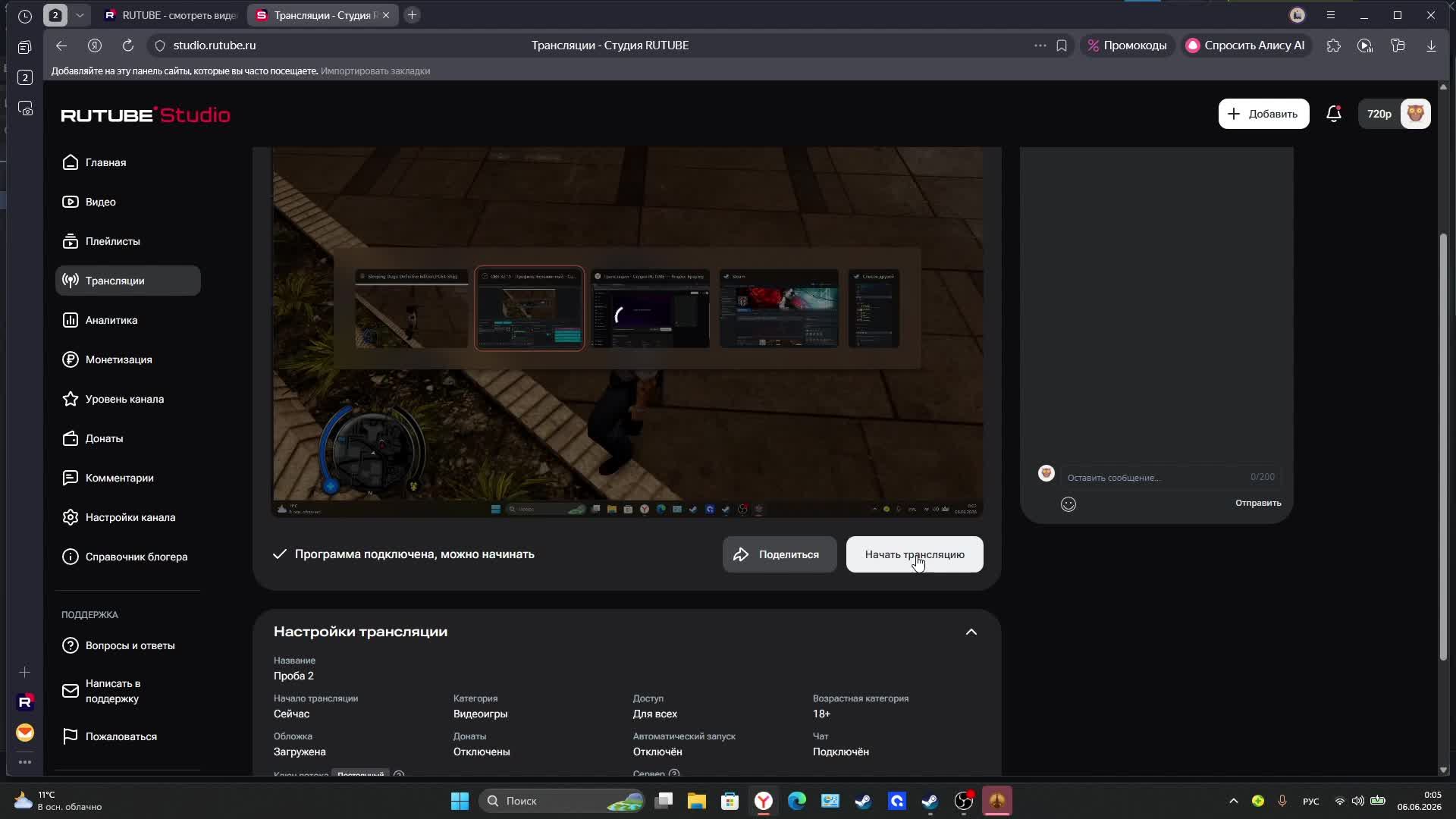Open Плейлисты in sidebar
Screen dimensions: 1456x819
click(128, 241)
